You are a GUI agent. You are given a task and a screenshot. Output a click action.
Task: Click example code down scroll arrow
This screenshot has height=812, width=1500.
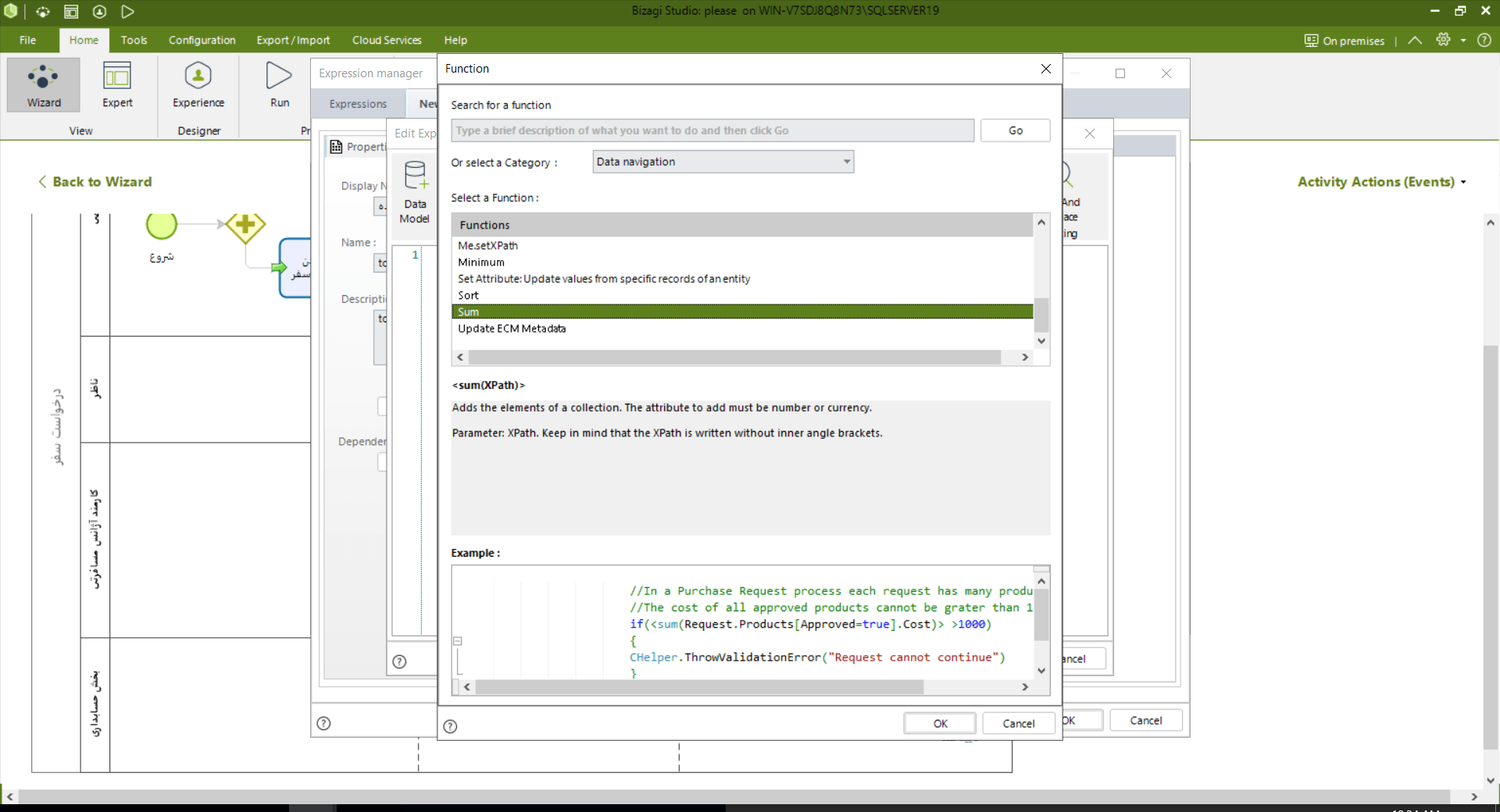(x=1041, y=671)
